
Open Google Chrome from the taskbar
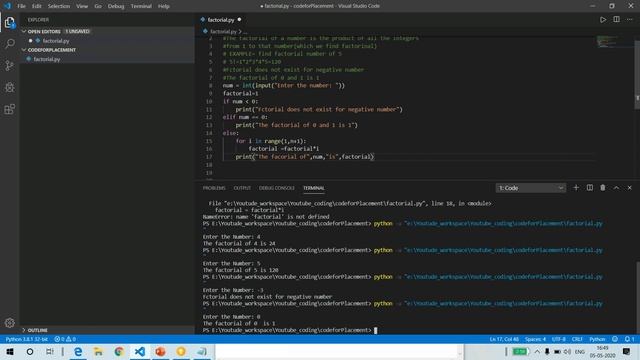tap(119, 352)
